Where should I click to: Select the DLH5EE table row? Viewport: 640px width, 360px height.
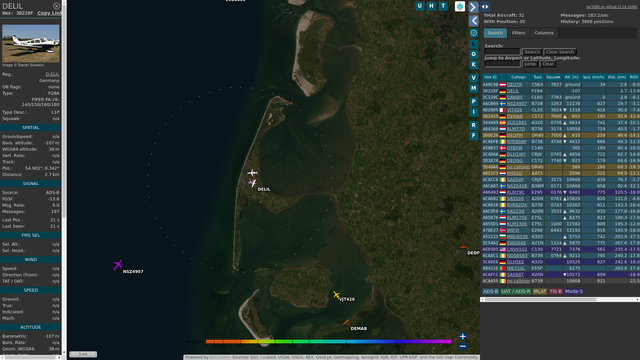[560, 262]
